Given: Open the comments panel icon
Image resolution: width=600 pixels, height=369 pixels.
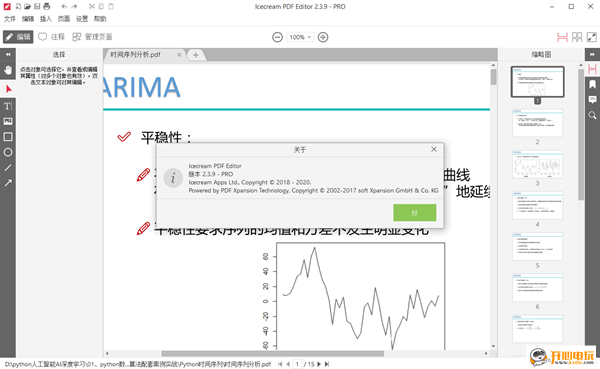Looking at the screenshot, I should [592, 100].
